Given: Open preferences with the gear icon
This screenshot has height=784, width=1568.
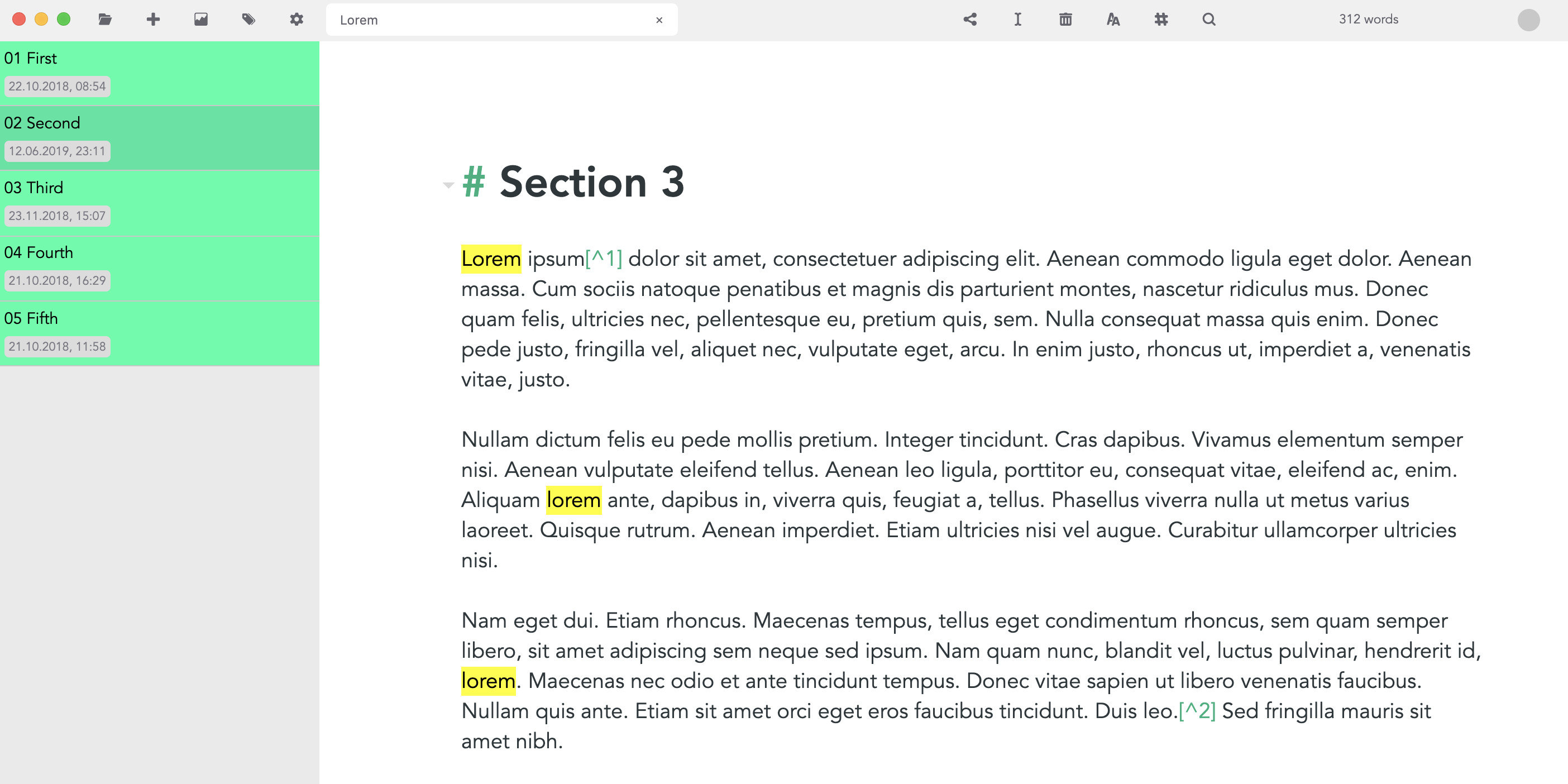Looking at the screenshot, I should [x=297, y=20].
